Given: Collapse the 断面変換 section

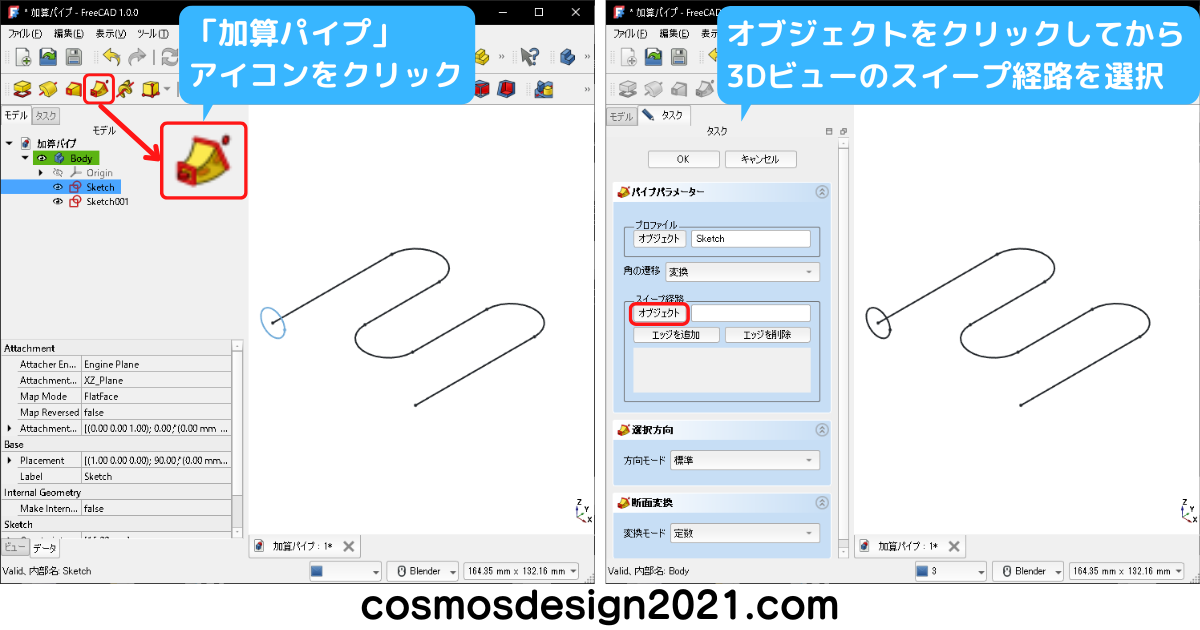Looking at the screenshot, I should pos(822,503).
